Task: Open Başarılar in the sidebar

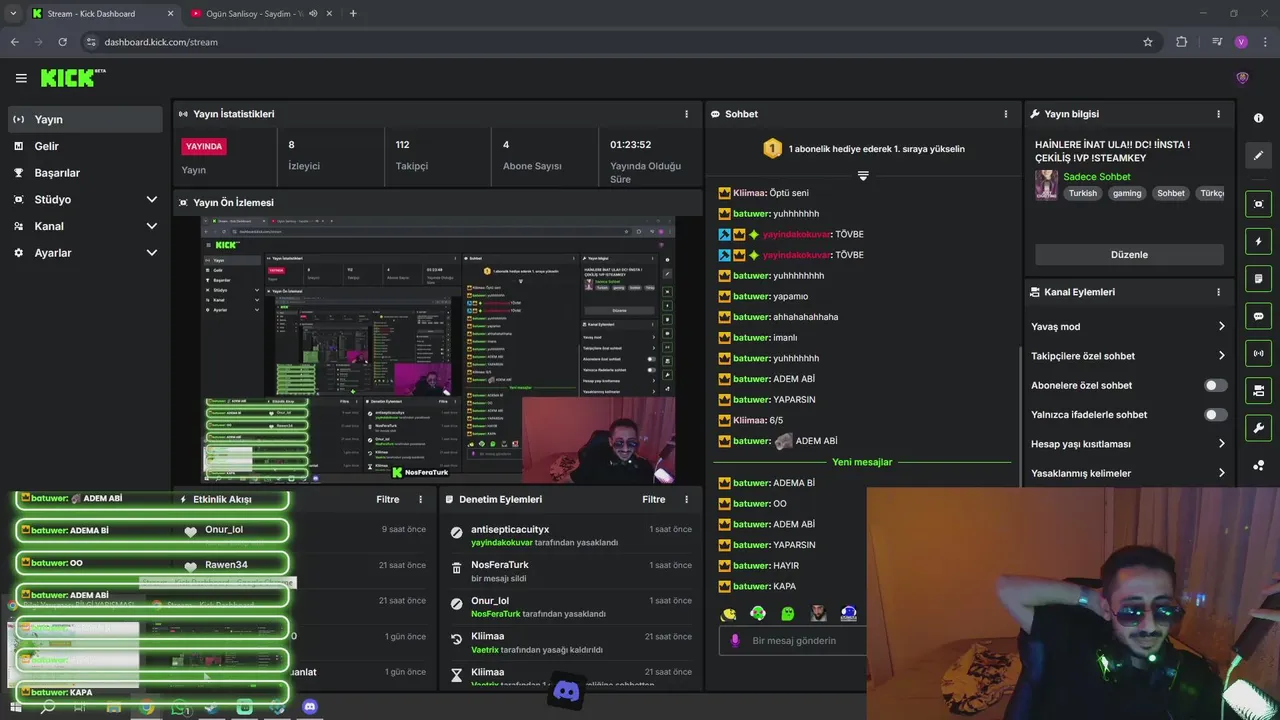Action: coord(85,173)
